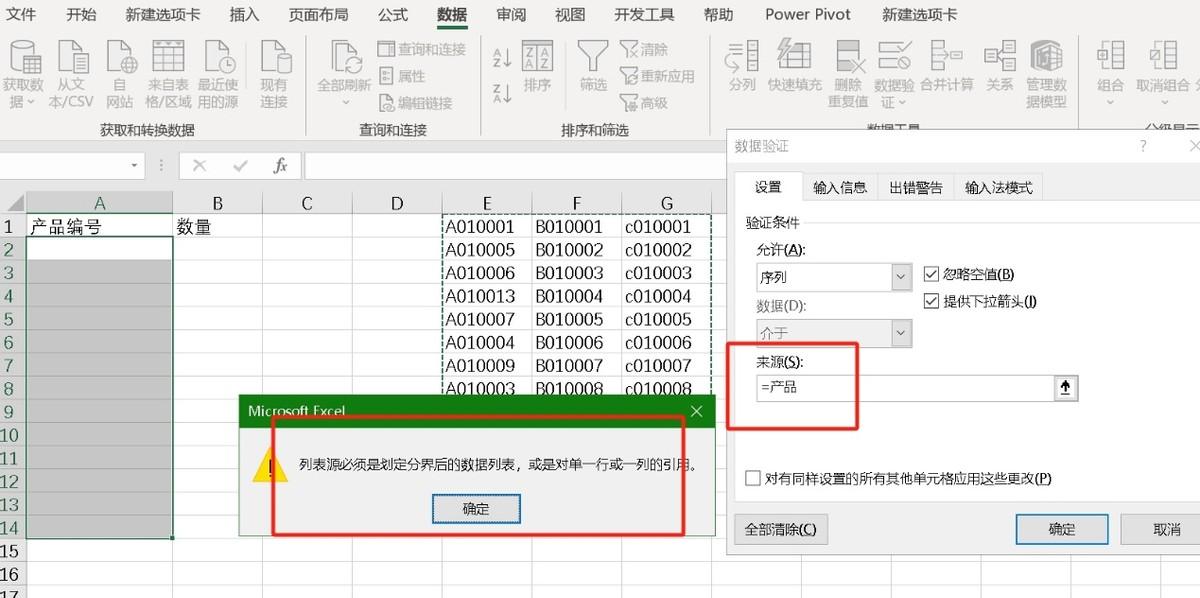
Task: Open 高级 (Advanced) filter option
Action: (643, 103)
